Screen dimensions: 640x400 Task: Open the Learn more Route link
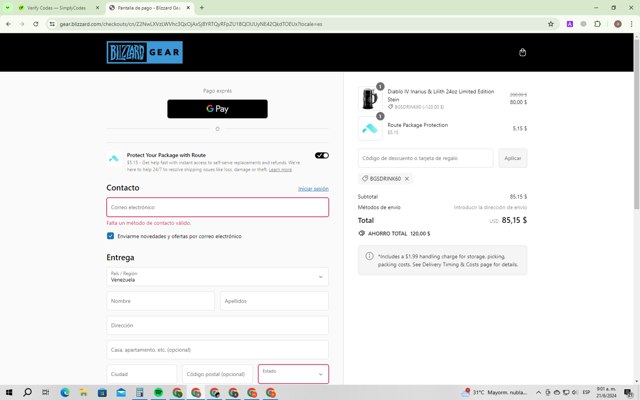[280, 169]
